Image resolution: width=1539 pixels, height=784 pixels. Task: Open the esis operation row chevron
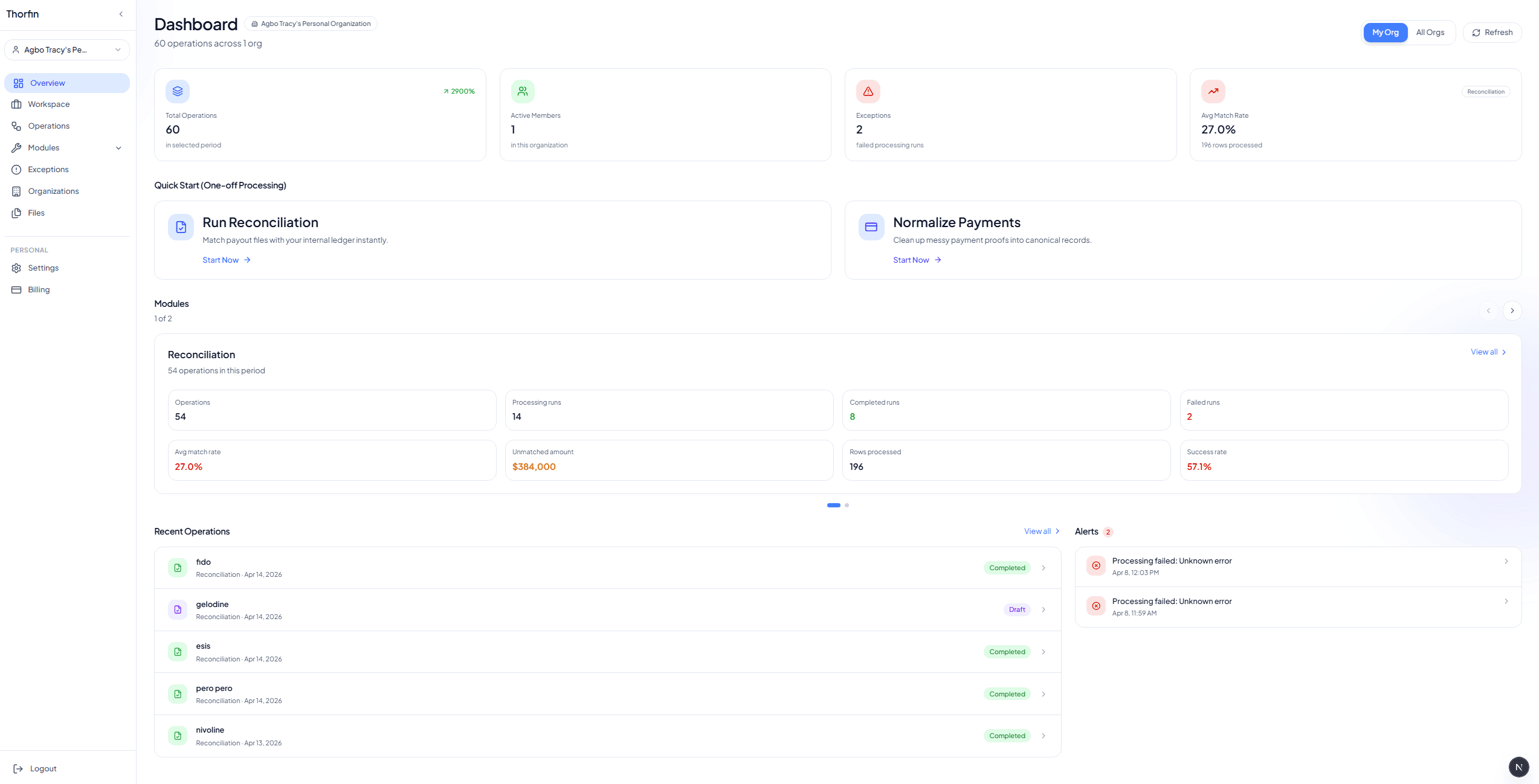click(x=1043, y=652)
